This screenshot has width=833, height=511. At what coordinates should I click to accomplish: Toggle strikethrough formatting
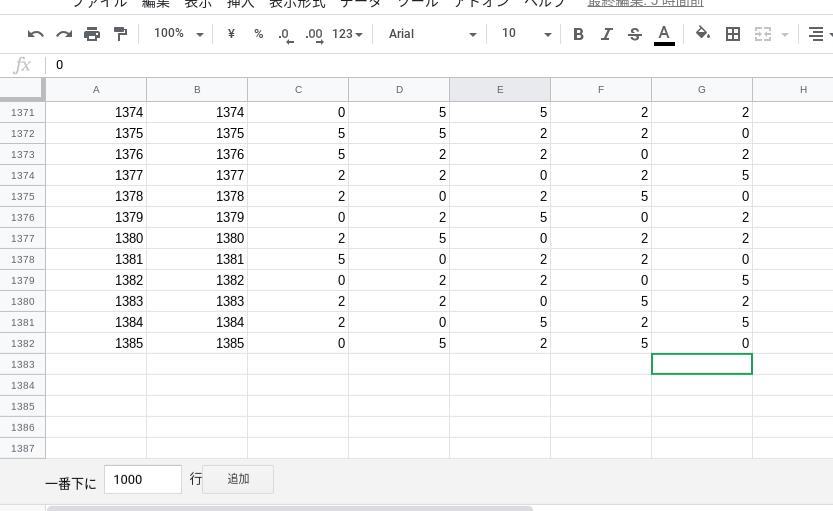(x=635, y=35)
